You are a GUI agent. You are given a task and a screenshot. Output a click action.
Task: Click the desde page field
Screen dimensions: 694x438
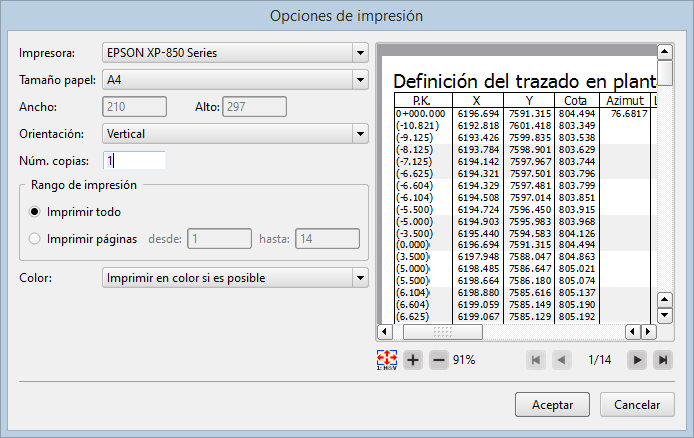220,239
